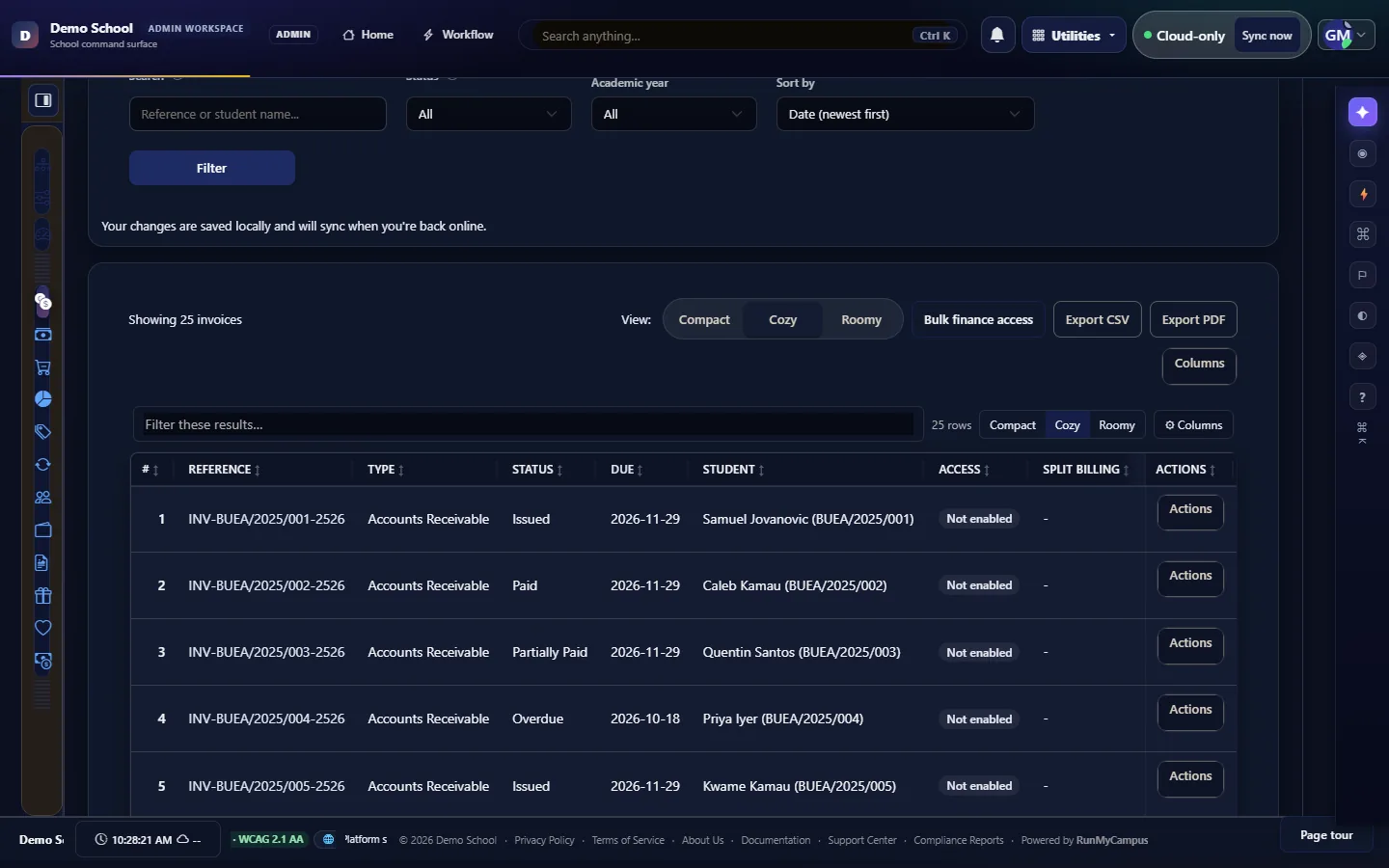Click Sync now button
This screenshot has height=868, width=1389.
click(1267, 36)
